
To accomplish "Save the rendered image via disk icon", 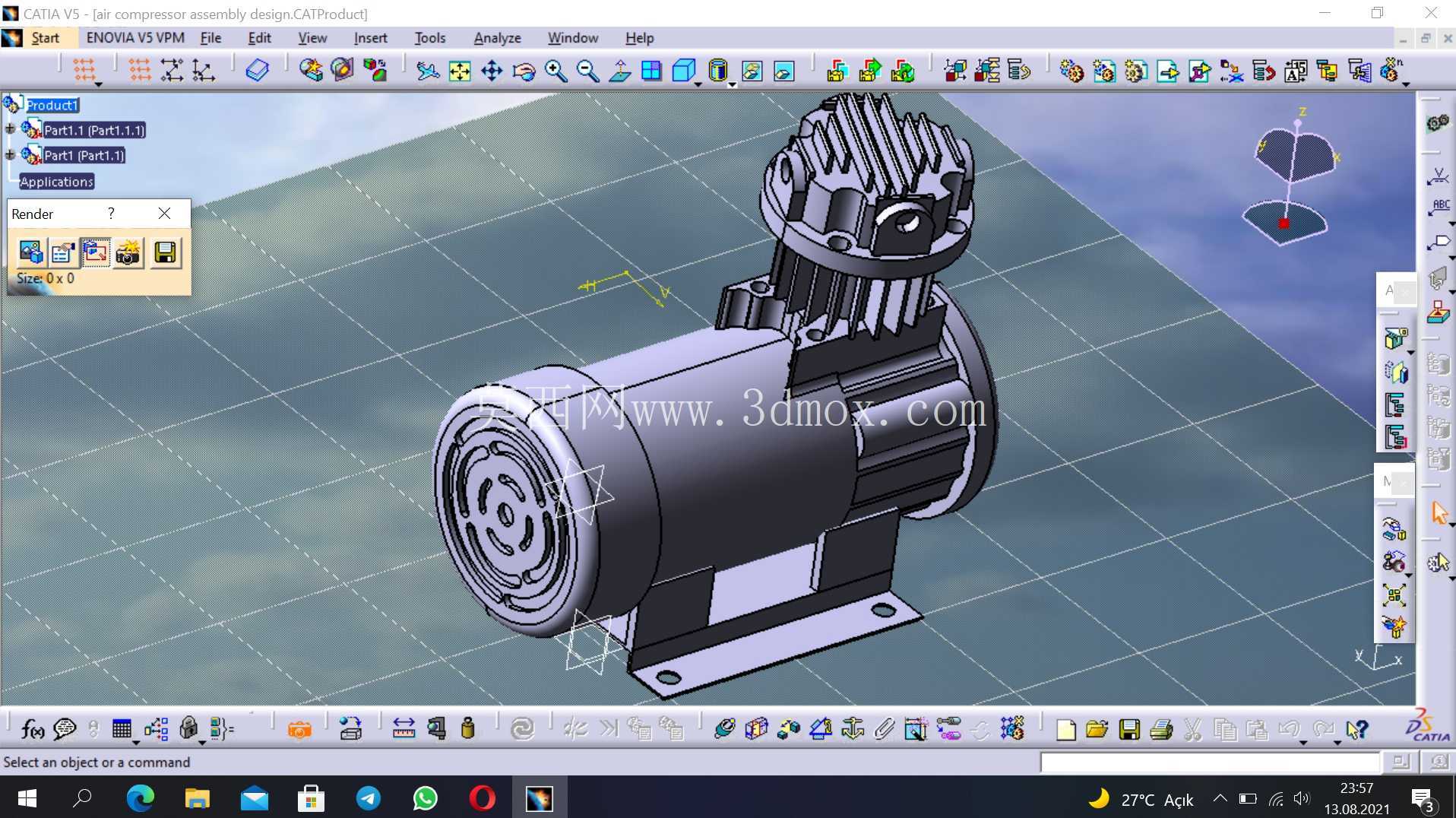I will (165, 253).
